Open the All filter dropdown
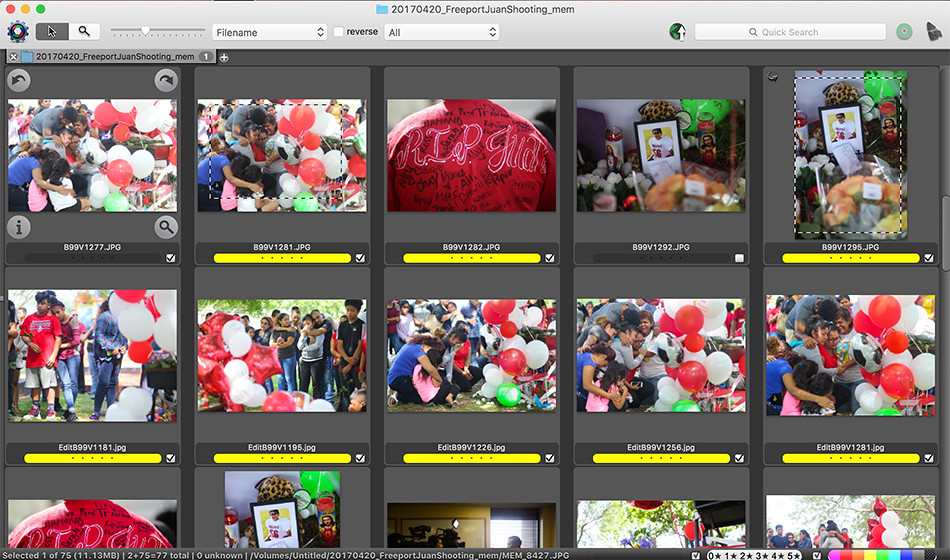 (x=442, y=32)
